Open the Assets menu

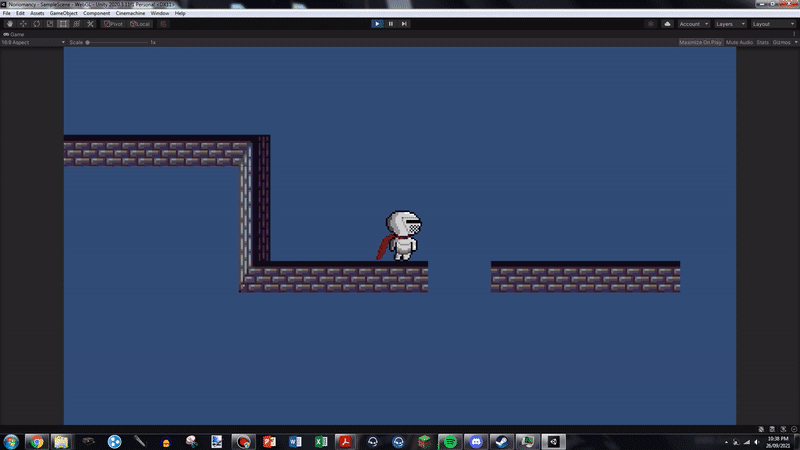click(37, 13)
